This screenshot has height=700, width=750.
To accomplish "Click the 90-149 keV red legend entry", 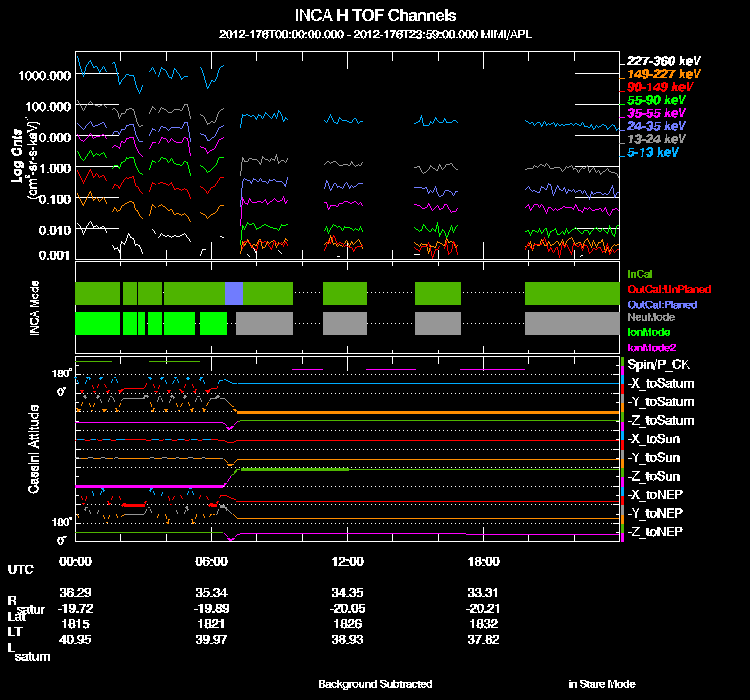I will point(660,87).
